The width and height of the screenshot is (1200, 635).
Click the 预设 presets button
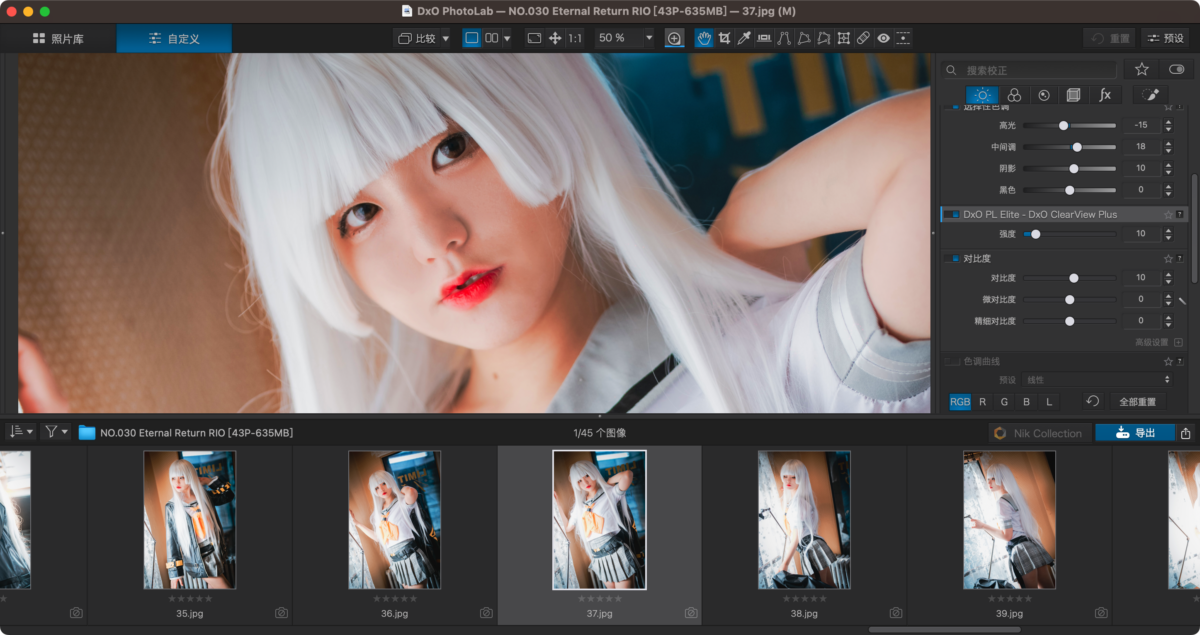(1165, 38)
